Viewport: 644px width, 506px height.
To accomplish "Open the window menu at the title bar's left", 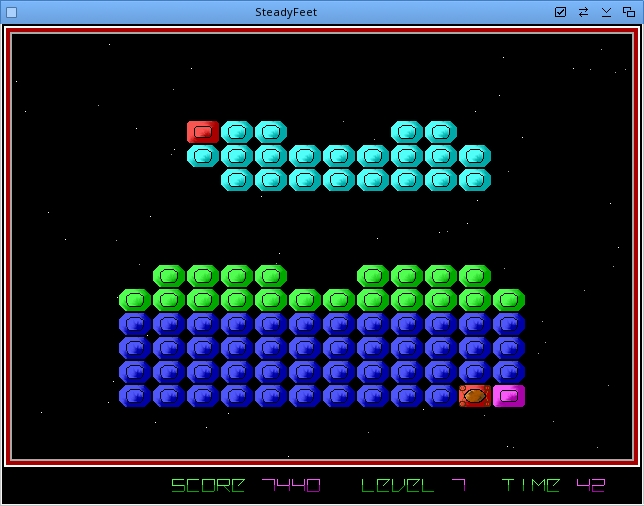I will pos(12,12).
